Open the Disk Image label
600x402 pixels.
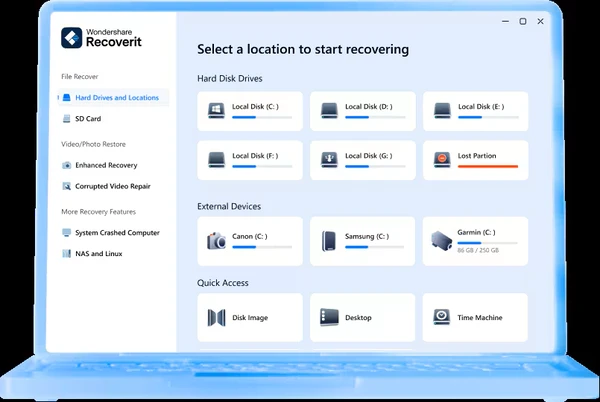coord(250,317)
